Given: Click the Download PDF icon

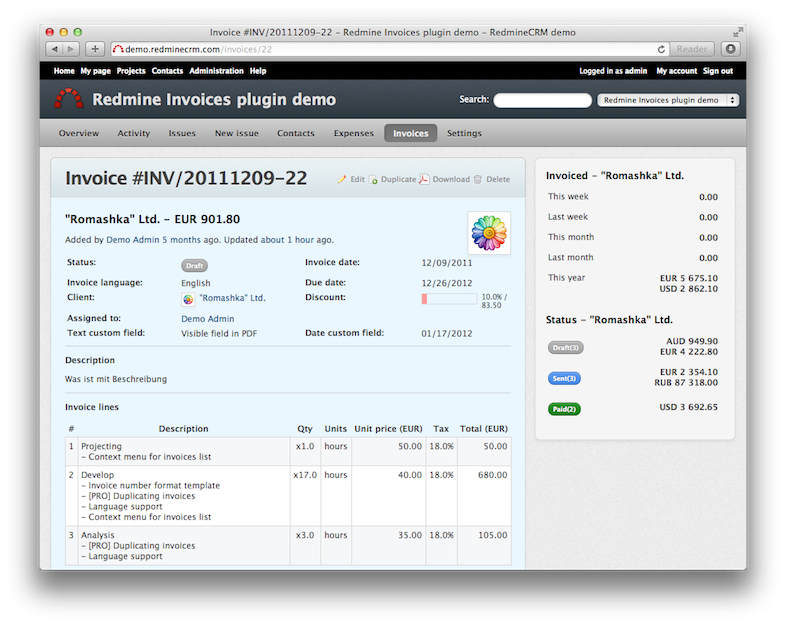Looking at the screenshot, I should click(424, 180).
